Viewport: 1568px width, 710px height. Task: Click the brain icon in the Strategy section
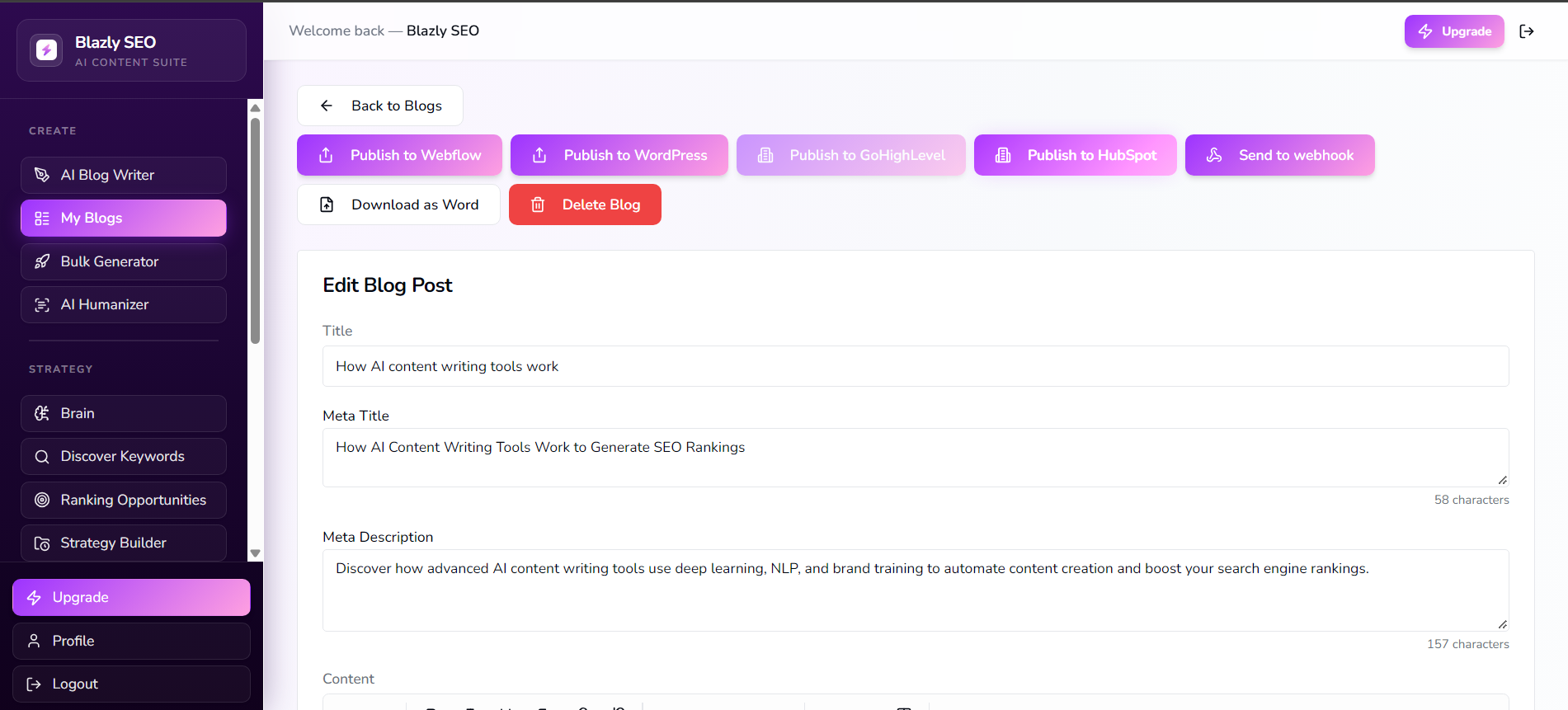pos(42,413)
